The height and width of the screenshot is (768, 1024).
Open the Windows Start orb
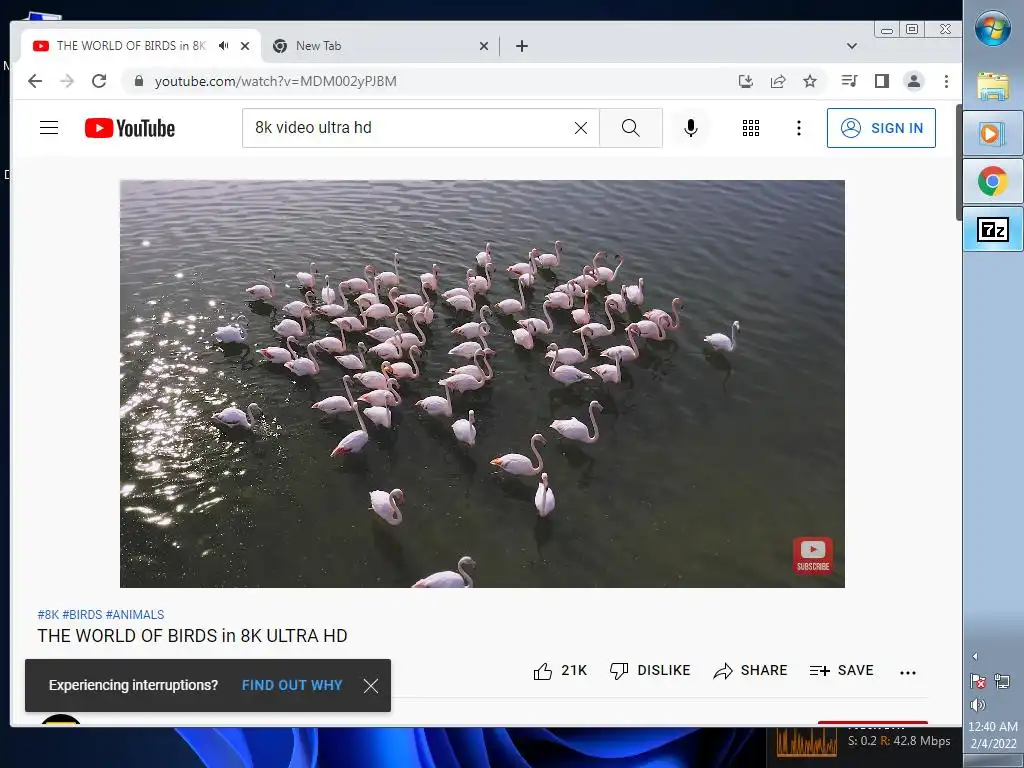pos(993,27)
